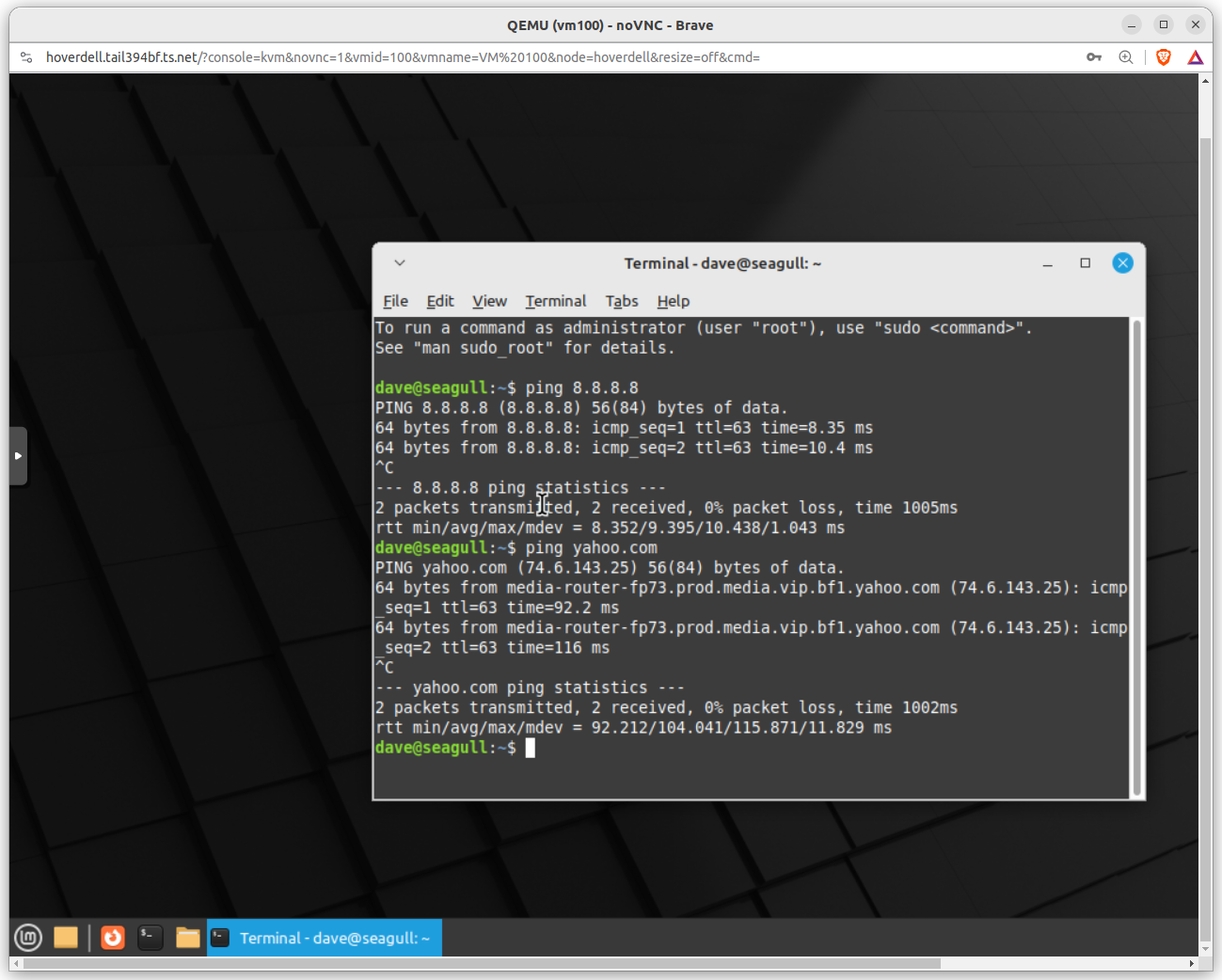Click the line with icmp_seq=2 ttl=63 time=10.4 ms

click(x=624, y=448)
